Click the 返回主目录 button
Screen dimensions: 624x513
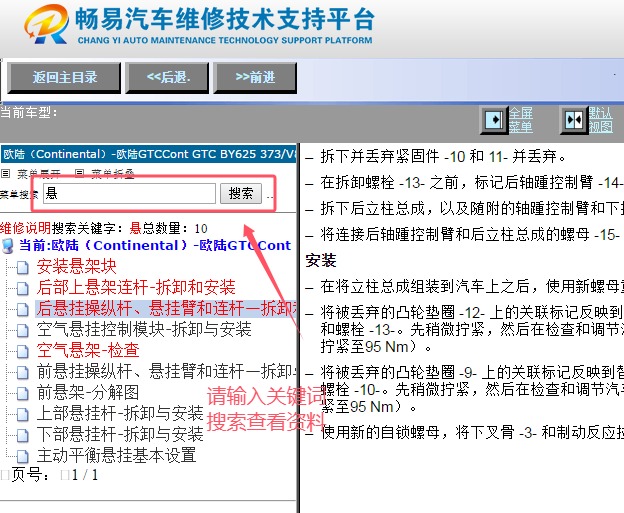coord(64,78)
